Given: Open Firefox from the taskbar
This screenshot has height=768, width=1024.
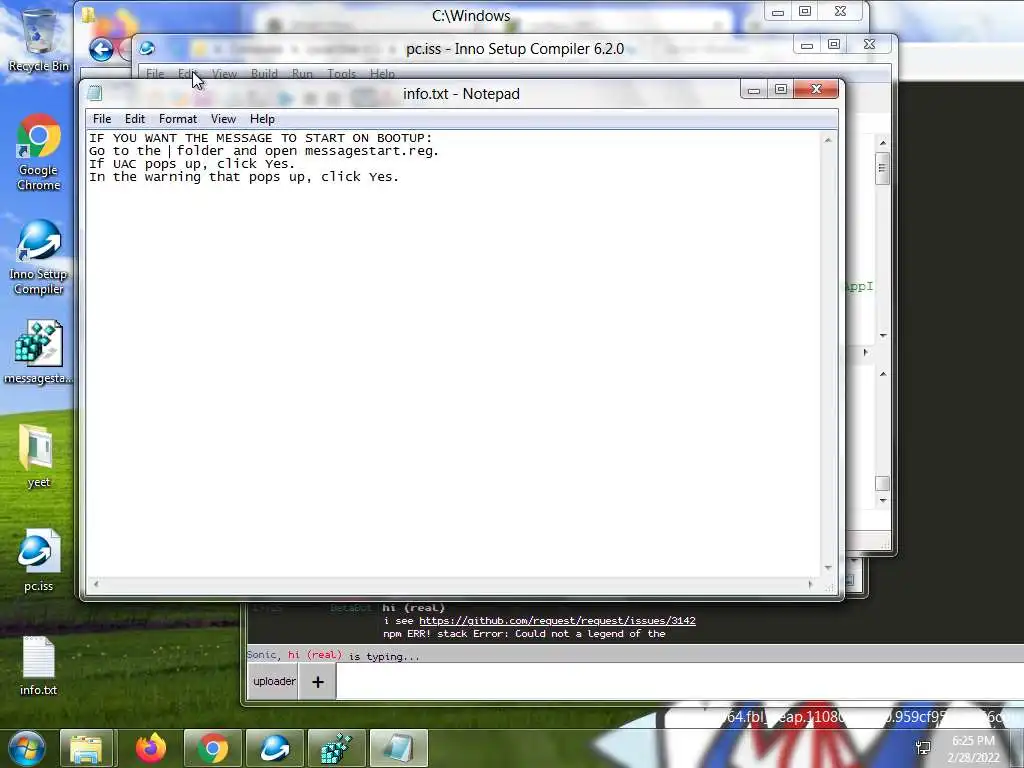Looking at the screenshot, I should [151, 748].
